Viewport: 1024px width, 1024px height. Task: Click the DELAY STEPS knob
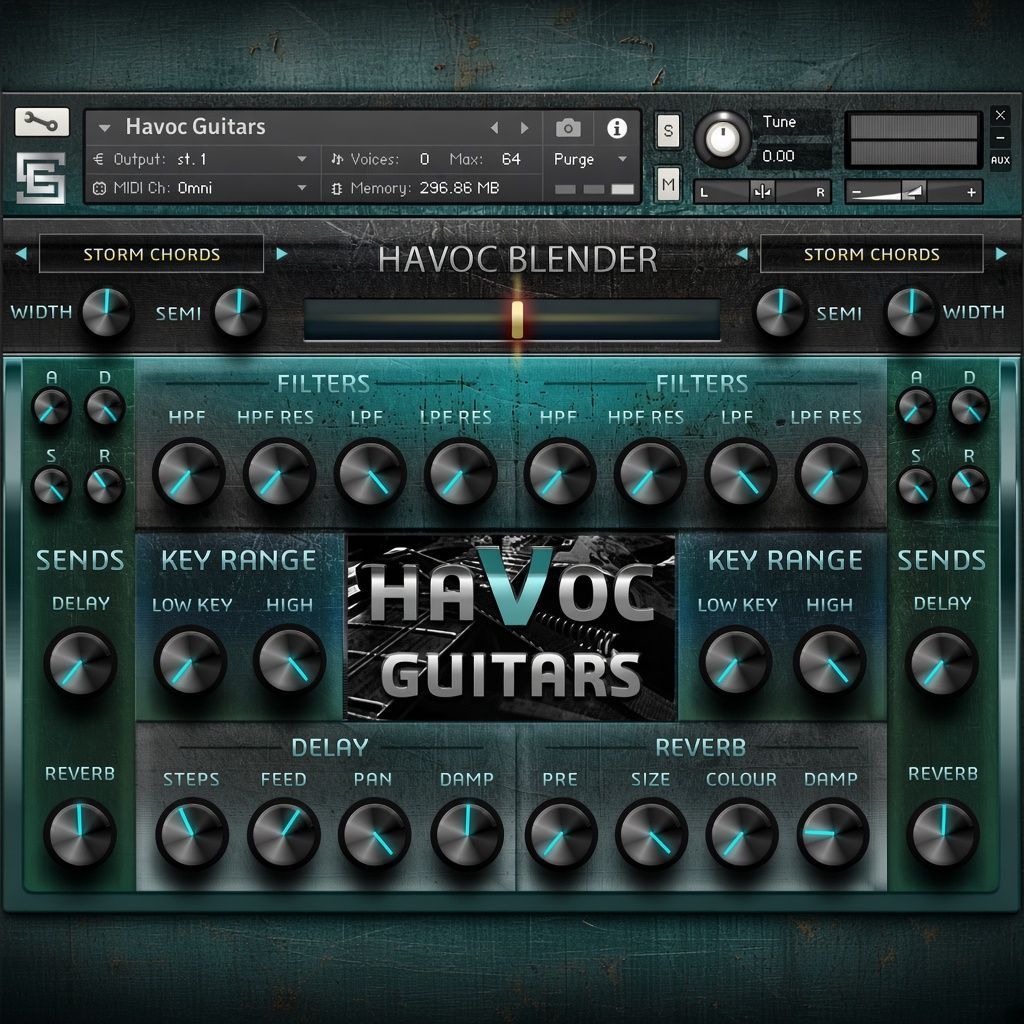[x=192, y=834]
